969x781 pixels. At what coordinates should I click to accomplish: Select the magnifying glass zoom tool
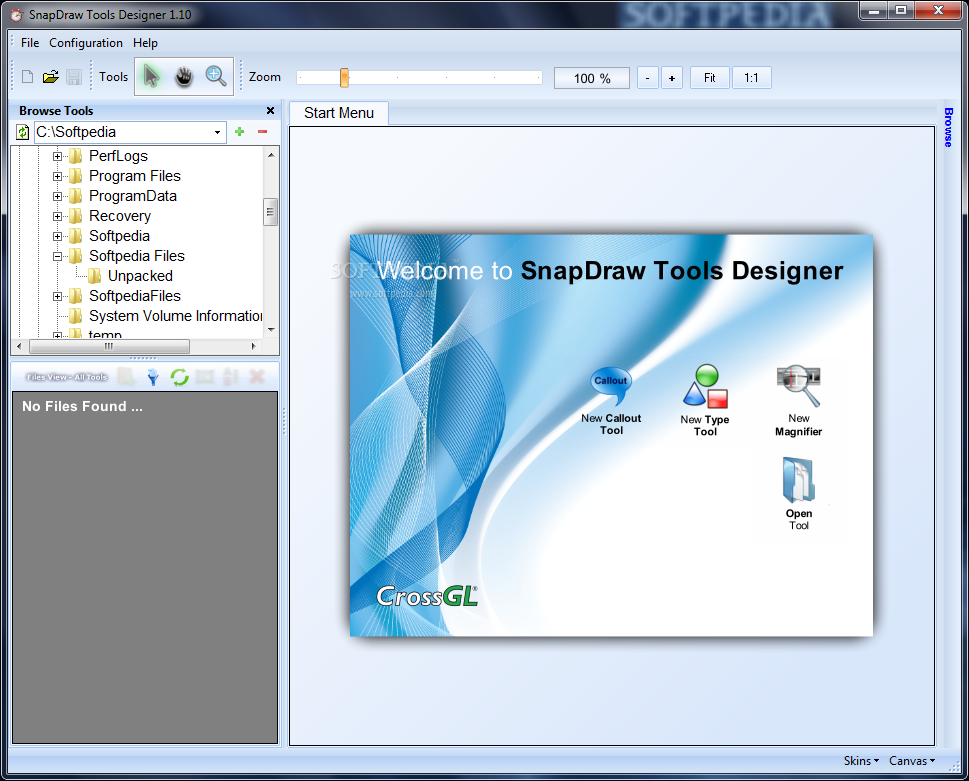click(216, 77)
